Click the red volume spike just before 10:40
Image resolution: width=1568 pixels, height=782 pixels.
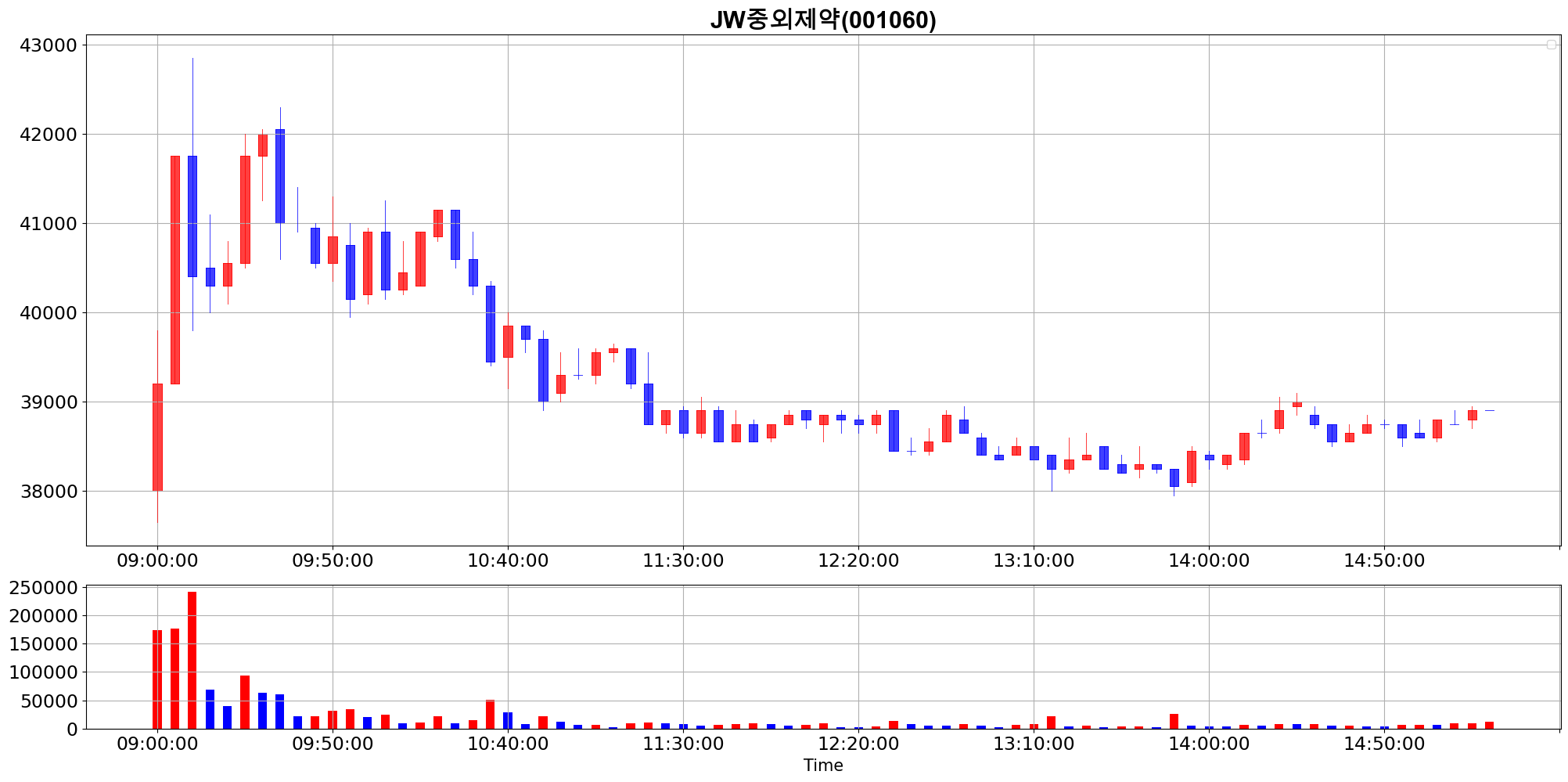point(491,714)
